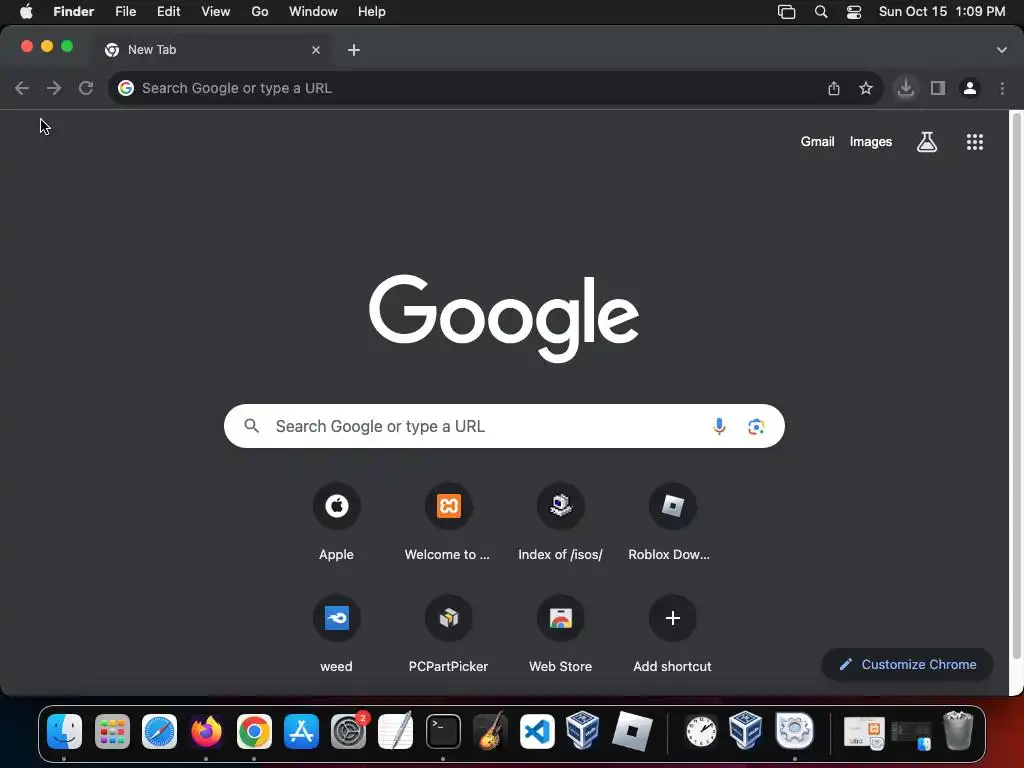This screenshot has height=768, width=1024.
Task: Search by image with Google Lens icon
Action: pyautogui.click(x=756, y=426)
